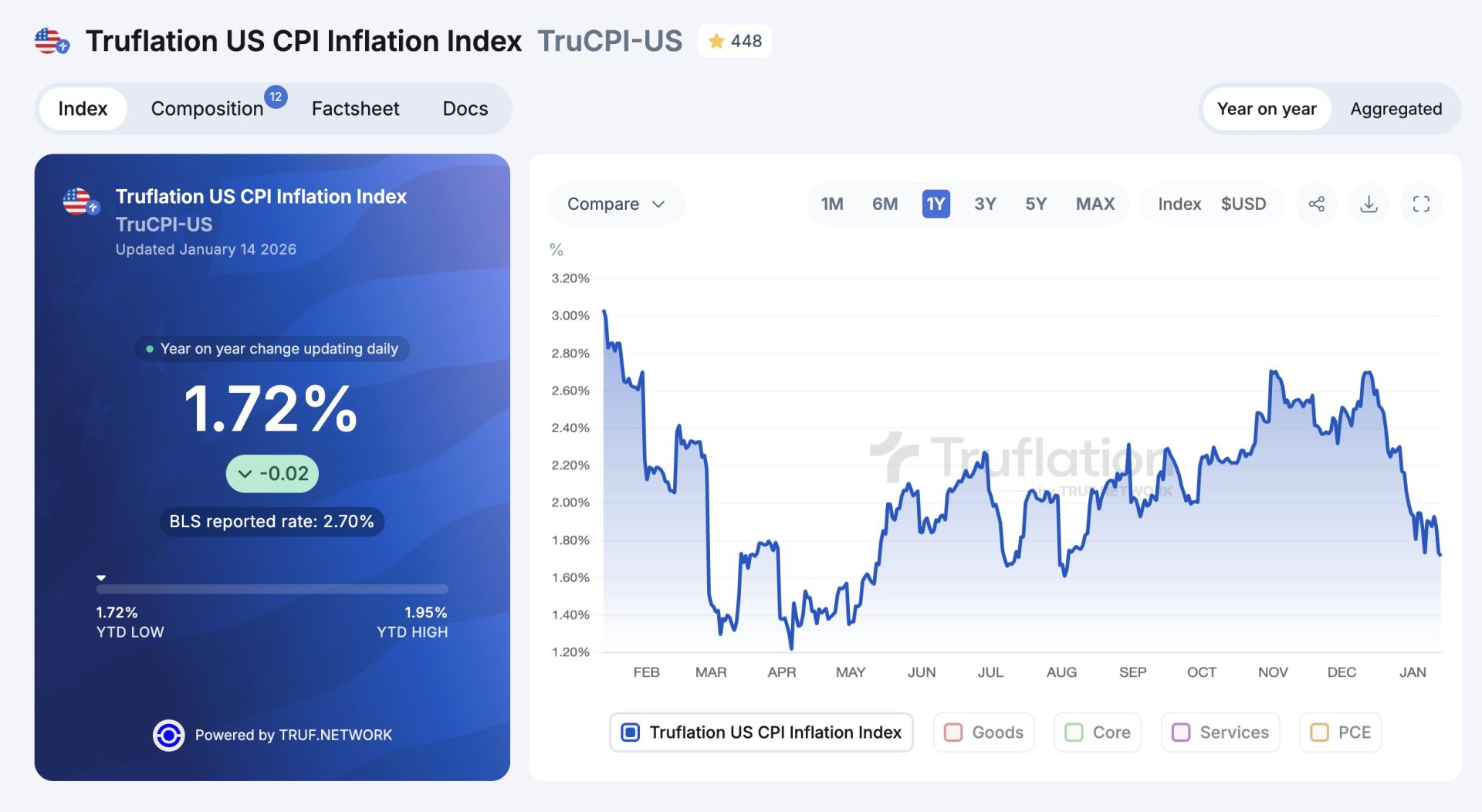Image resolution: width=1482 pixels, height=812 pixels.
Task: Click the share chart icon
Action: pyautogui.click(x=1316, y=204)
